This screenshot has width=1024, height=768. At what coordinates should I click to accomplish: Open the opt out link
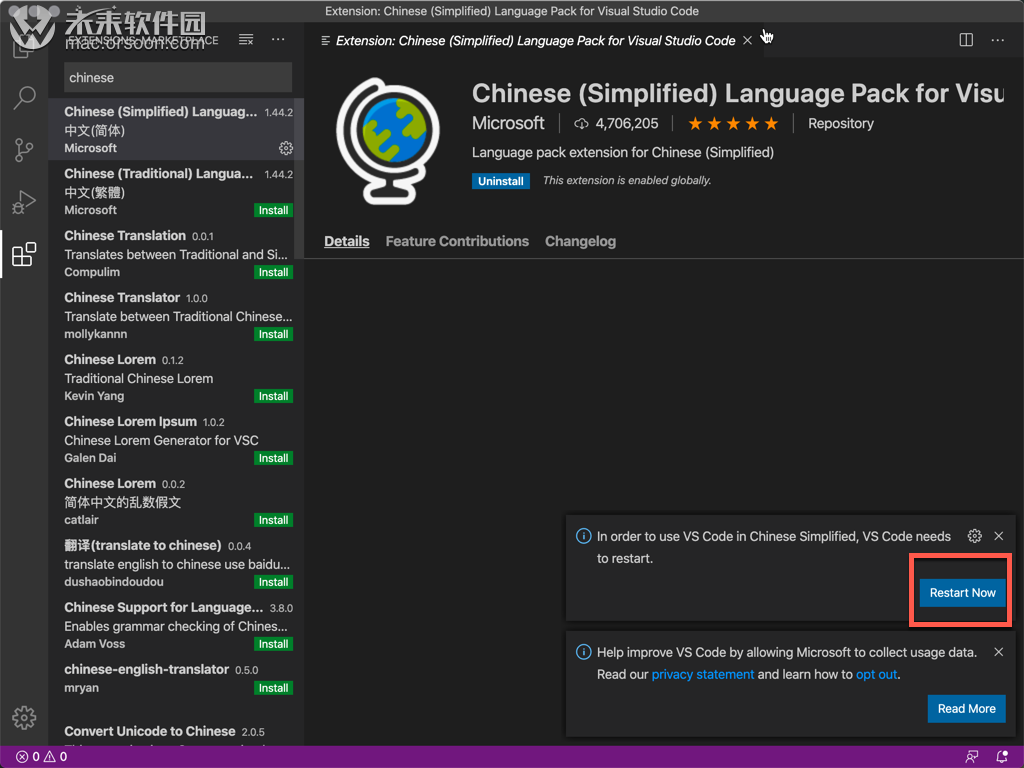coord(876,675)
